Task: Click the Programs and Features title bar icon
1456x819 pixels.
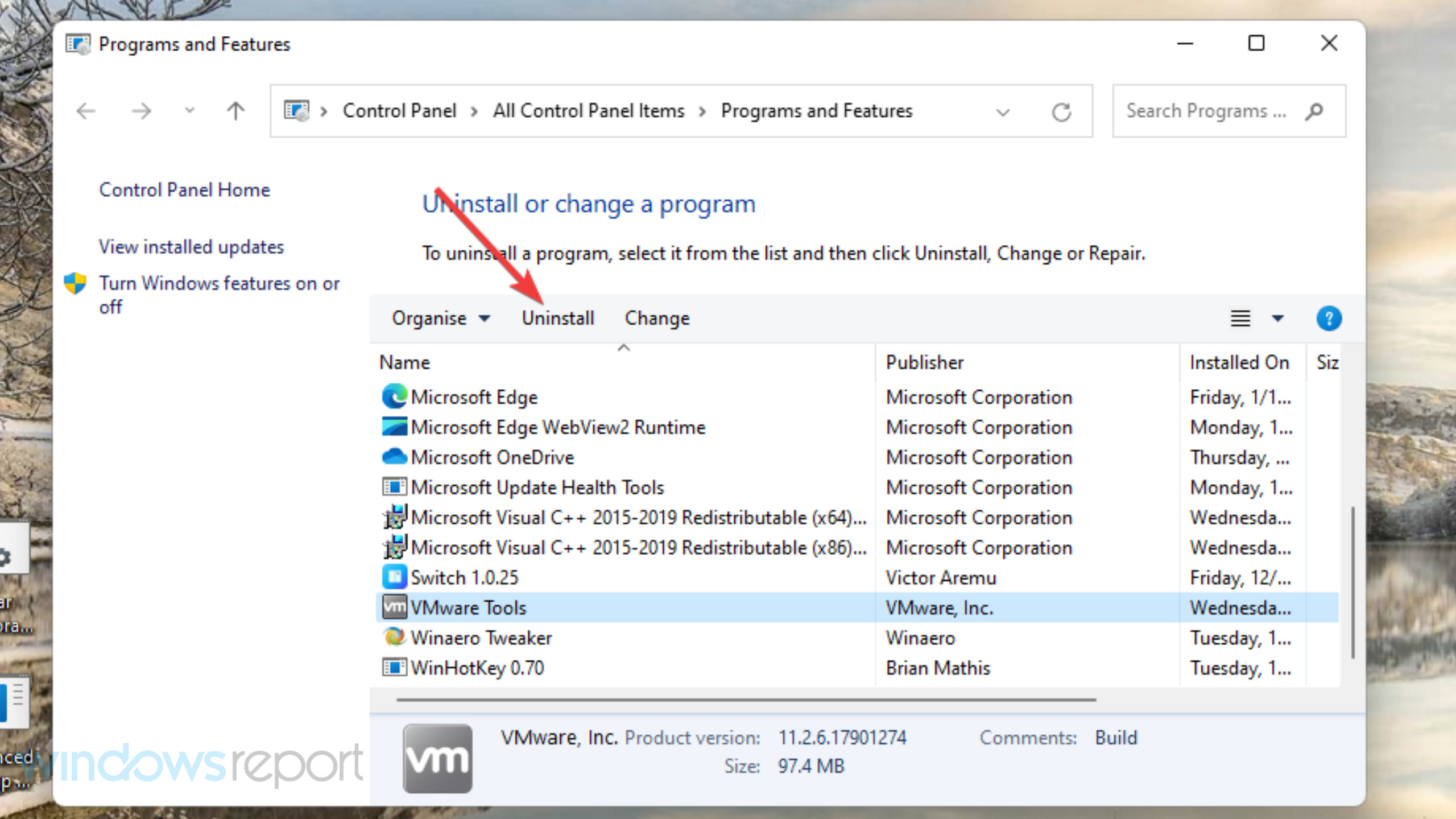Action: click(78, 44)
